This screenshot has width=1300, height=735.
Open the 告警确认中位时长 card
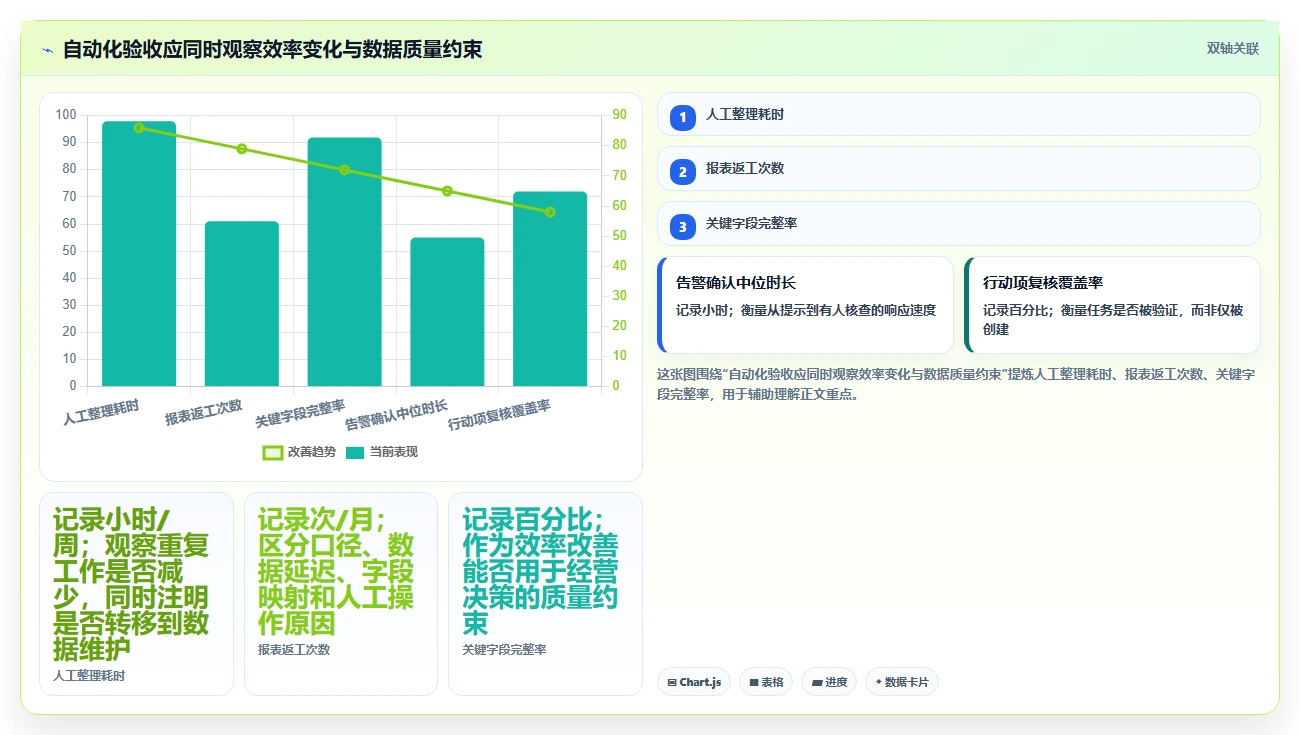coord(805,305)
